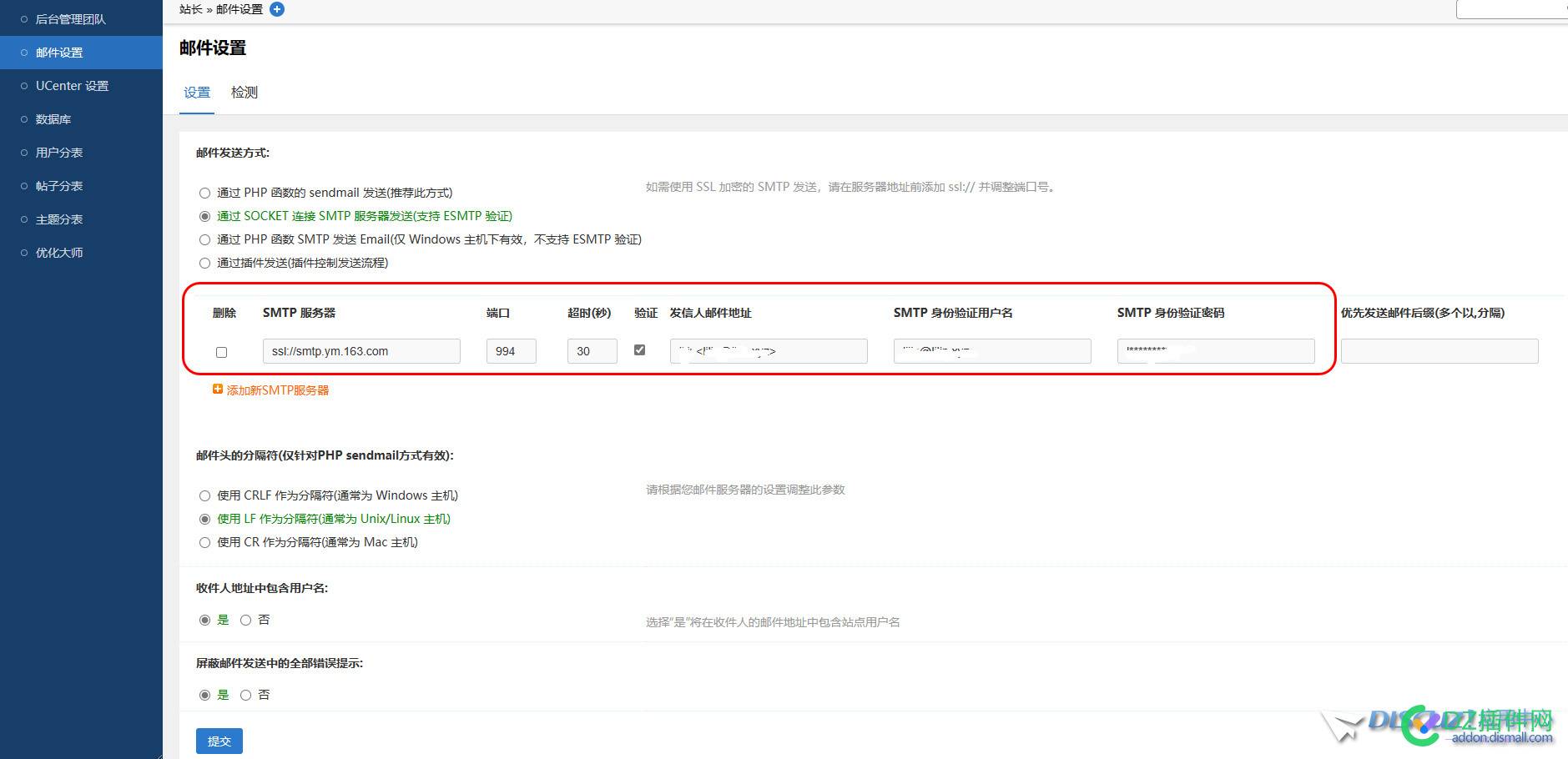Click the orange plus icon for adding SMTP server
1568x759 pixels.
[x=218, y=389]
